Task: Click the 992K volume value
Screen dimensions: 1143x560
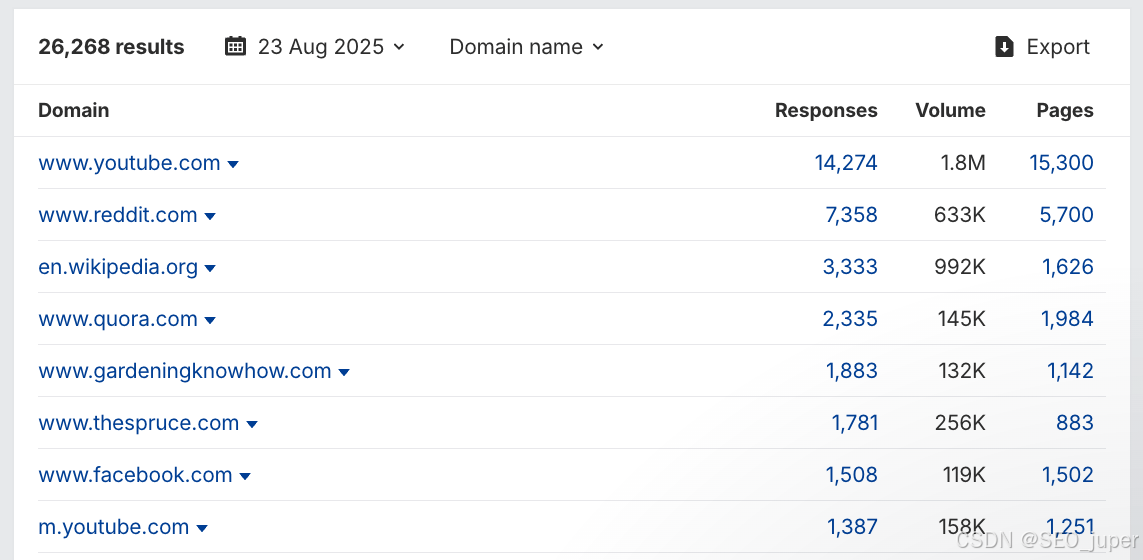Action: tap(959, 267)
